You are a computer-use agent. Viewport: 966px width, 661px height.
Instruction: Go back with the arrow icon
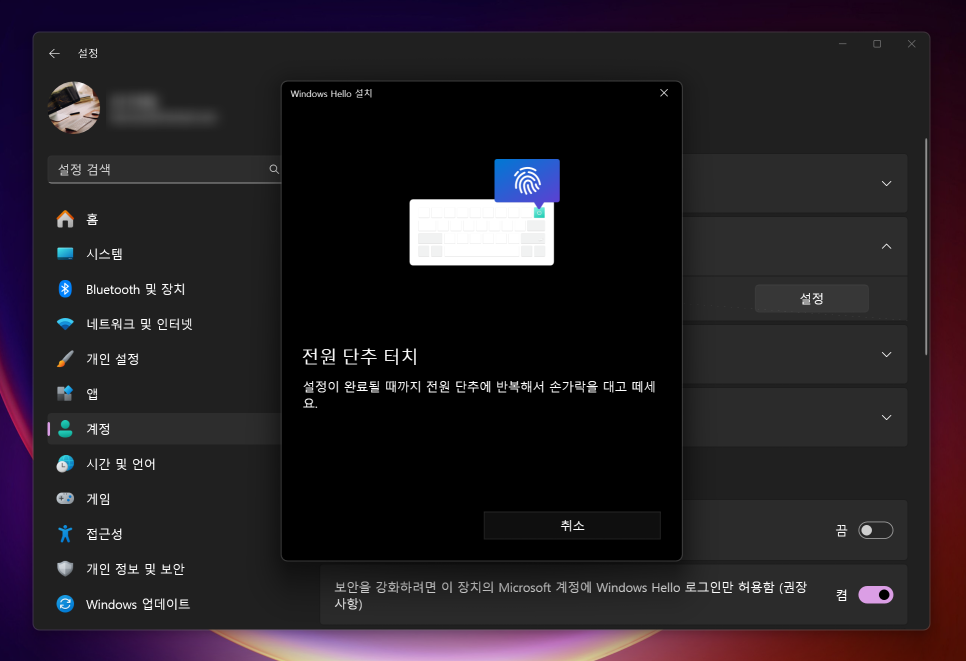click(x=54, y=54)
